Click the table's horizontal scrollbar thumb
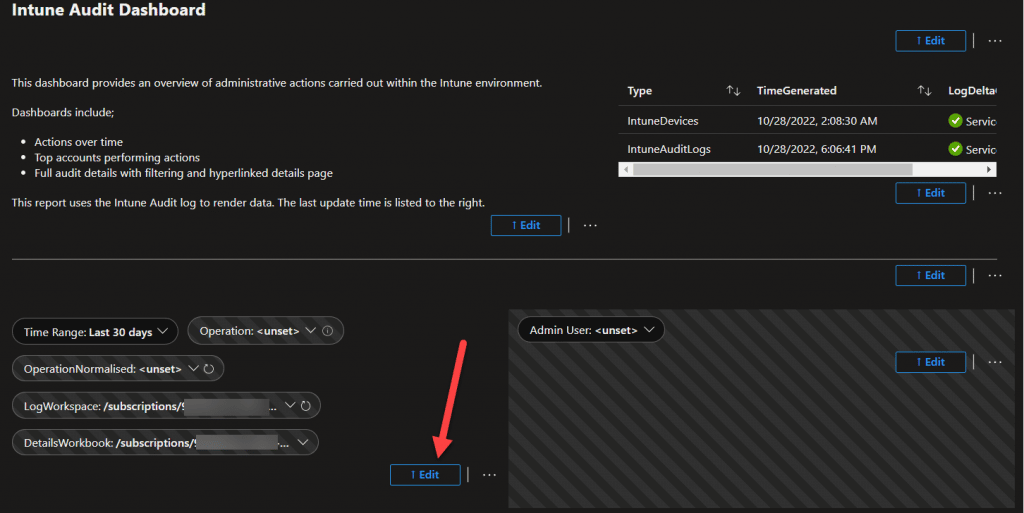1024x513 pixels. tap(773, 170)
